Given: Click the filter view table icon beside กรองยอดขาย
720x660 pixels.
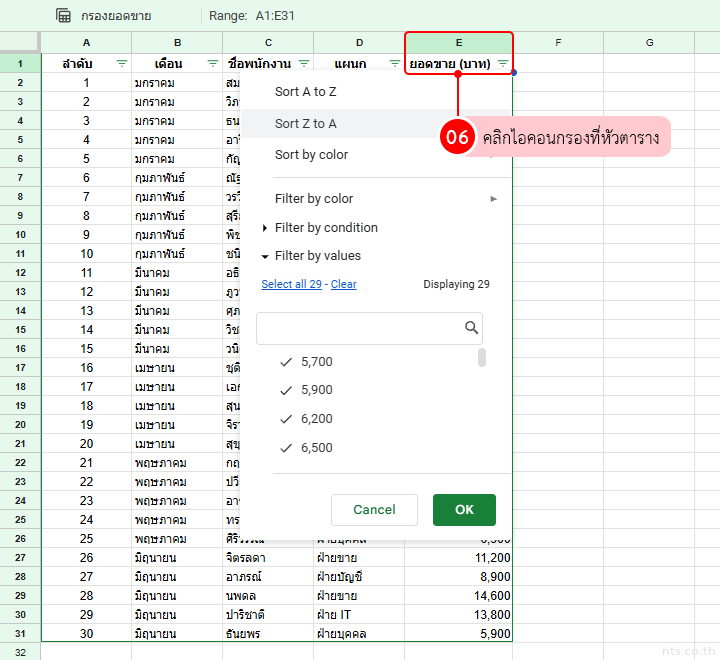Looking at the screenshot, I should pos(64,16).
